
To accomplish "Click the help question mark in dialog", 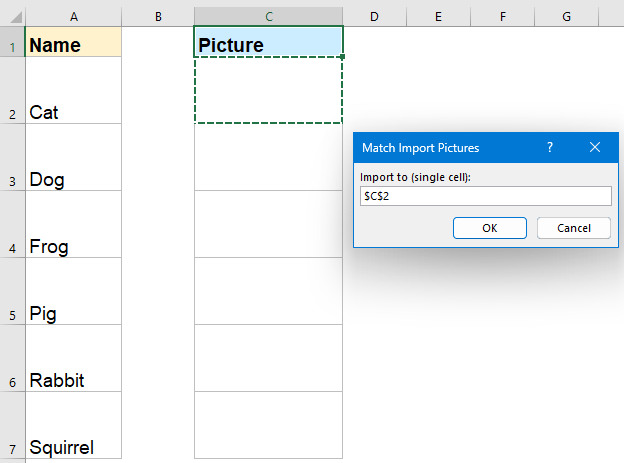I will 549,147.
